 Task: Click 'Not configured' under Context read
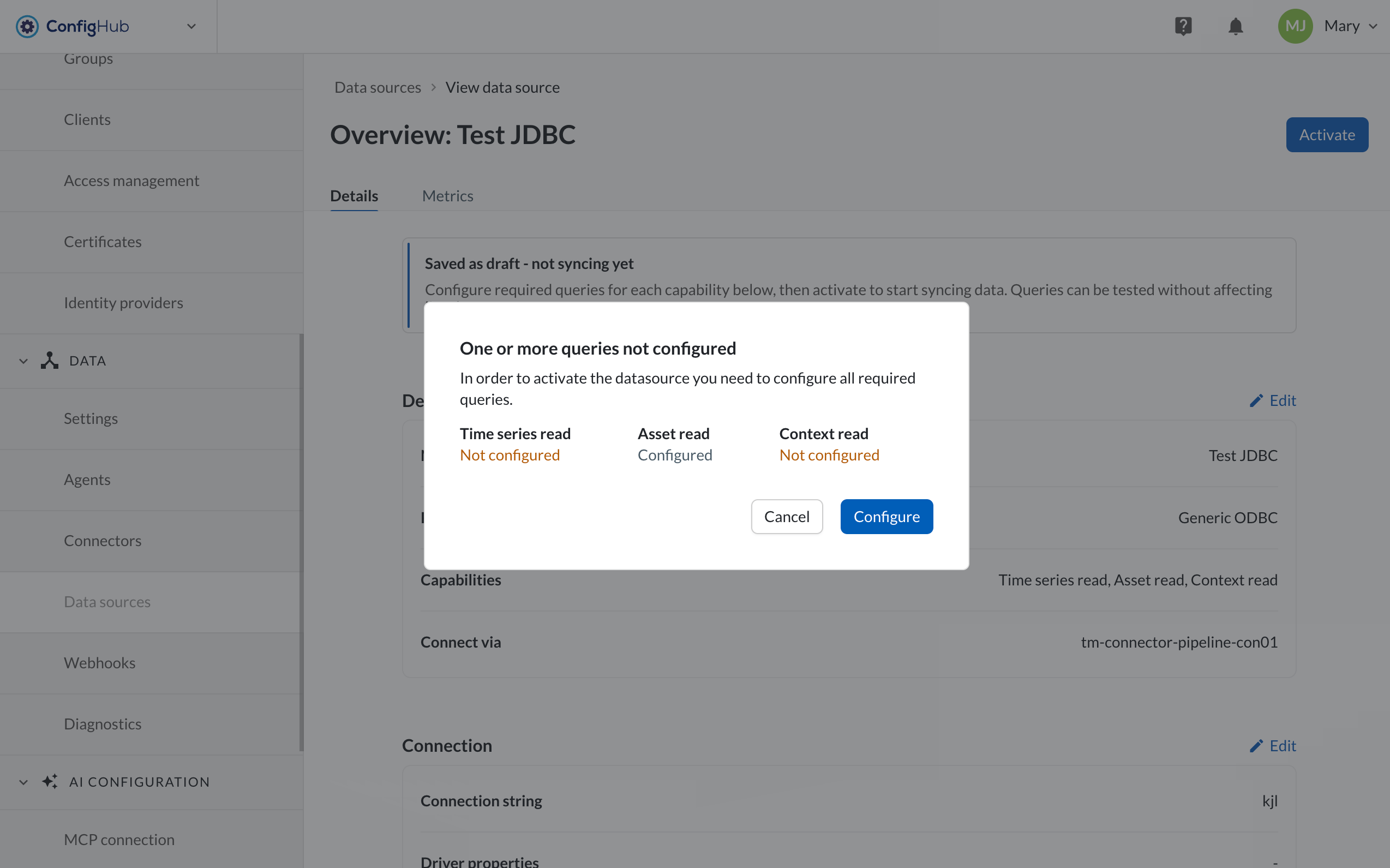point(829,454)
